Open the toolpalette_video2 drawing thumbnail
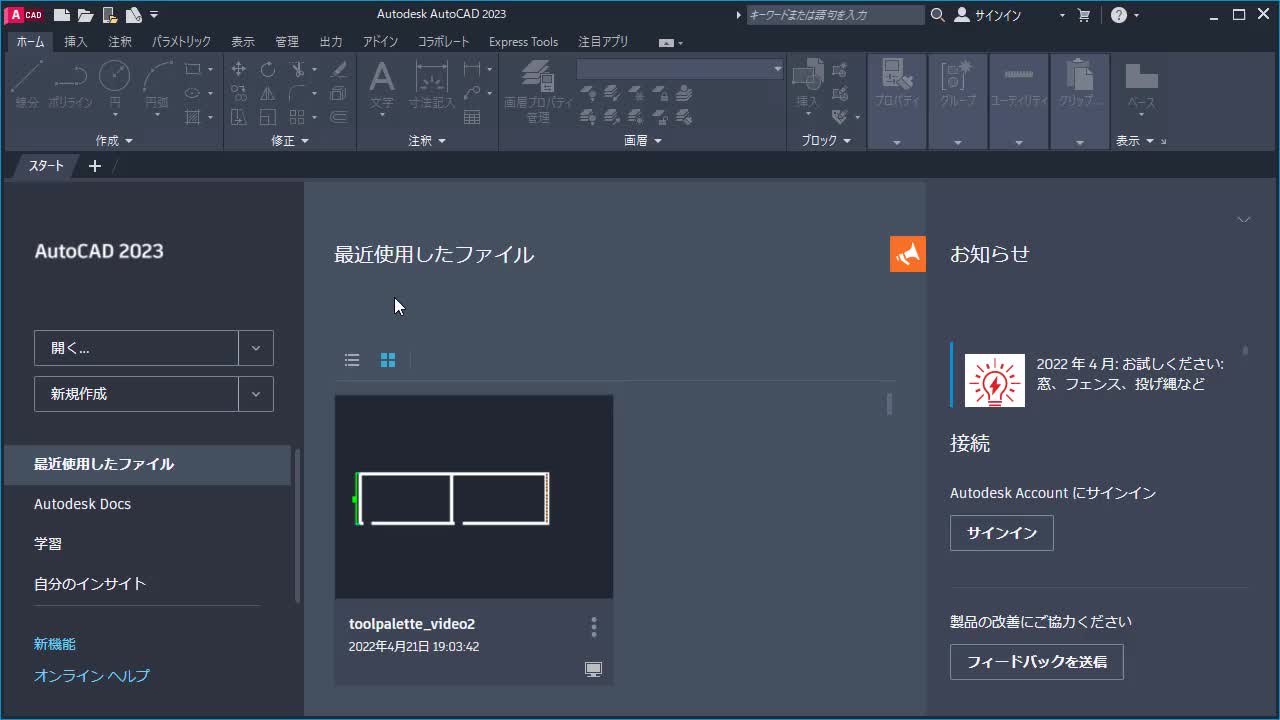This screenshot has width=1280, height=720. click(x=474, y=497)
